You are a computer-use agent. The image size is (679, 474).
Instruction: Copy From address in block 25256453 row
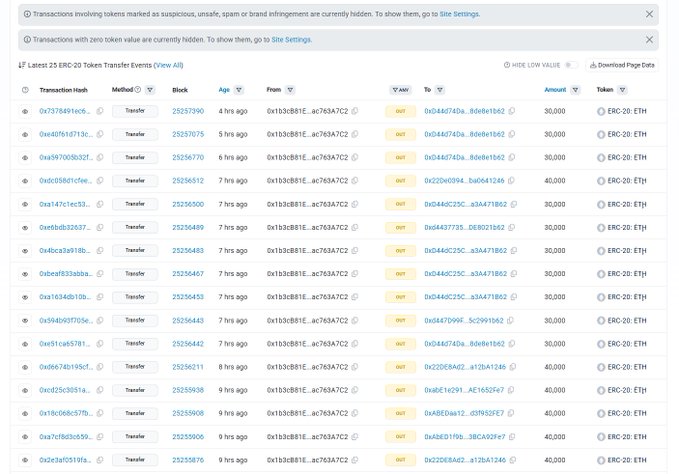pyautogui.click(x=355, y=297)
